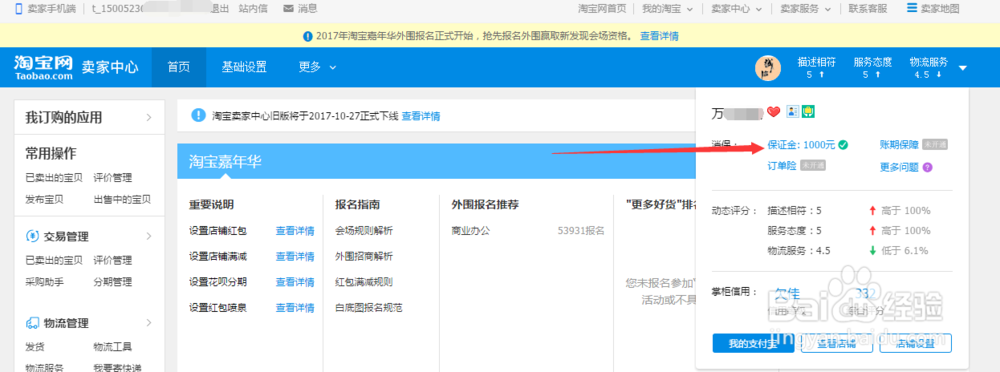Click the green down arrow in 物流服务 score row

pos(872,250)
